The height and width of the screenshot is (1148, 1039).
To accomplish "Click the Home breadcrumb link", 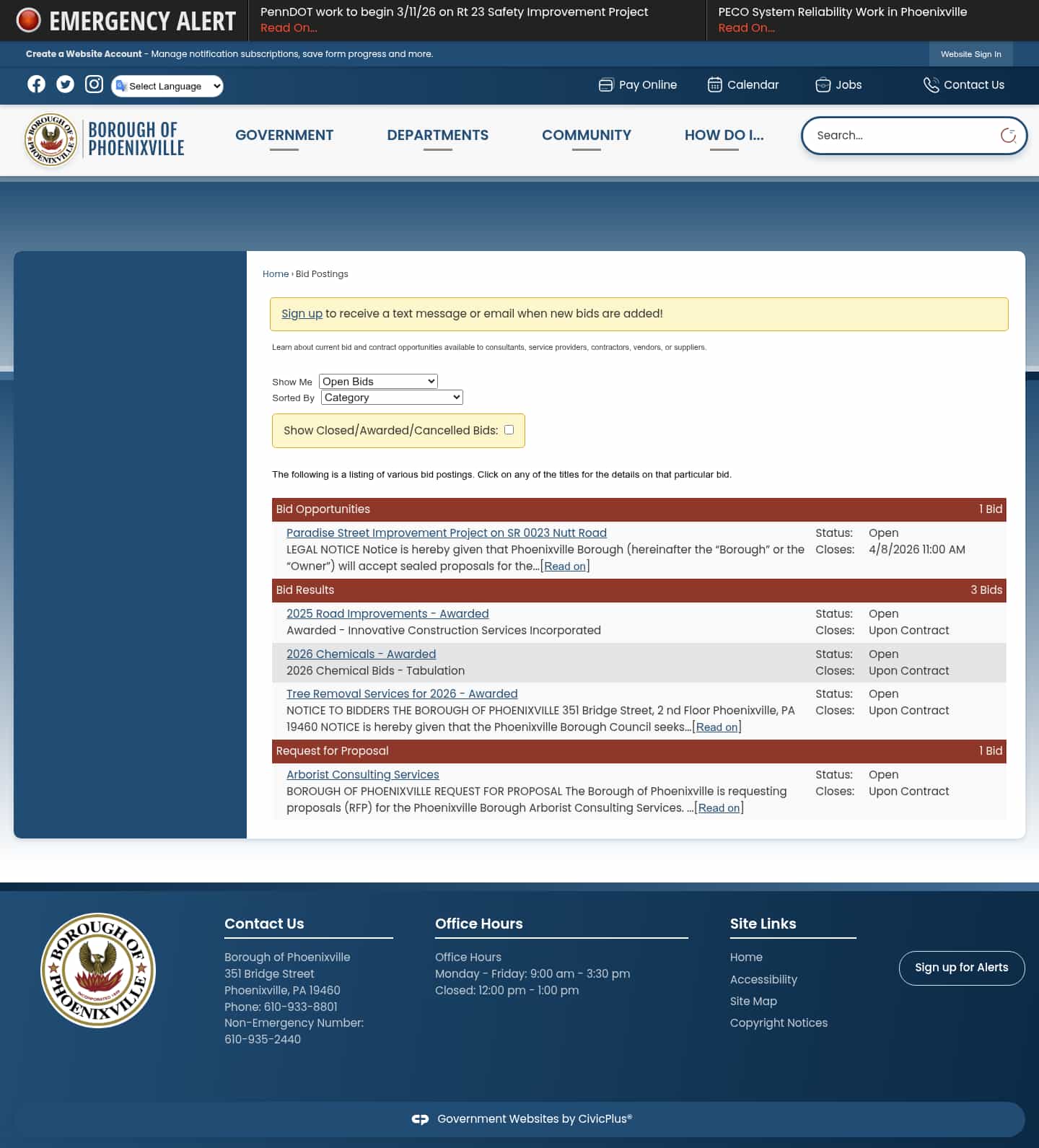I will click(x=276, y=274).
